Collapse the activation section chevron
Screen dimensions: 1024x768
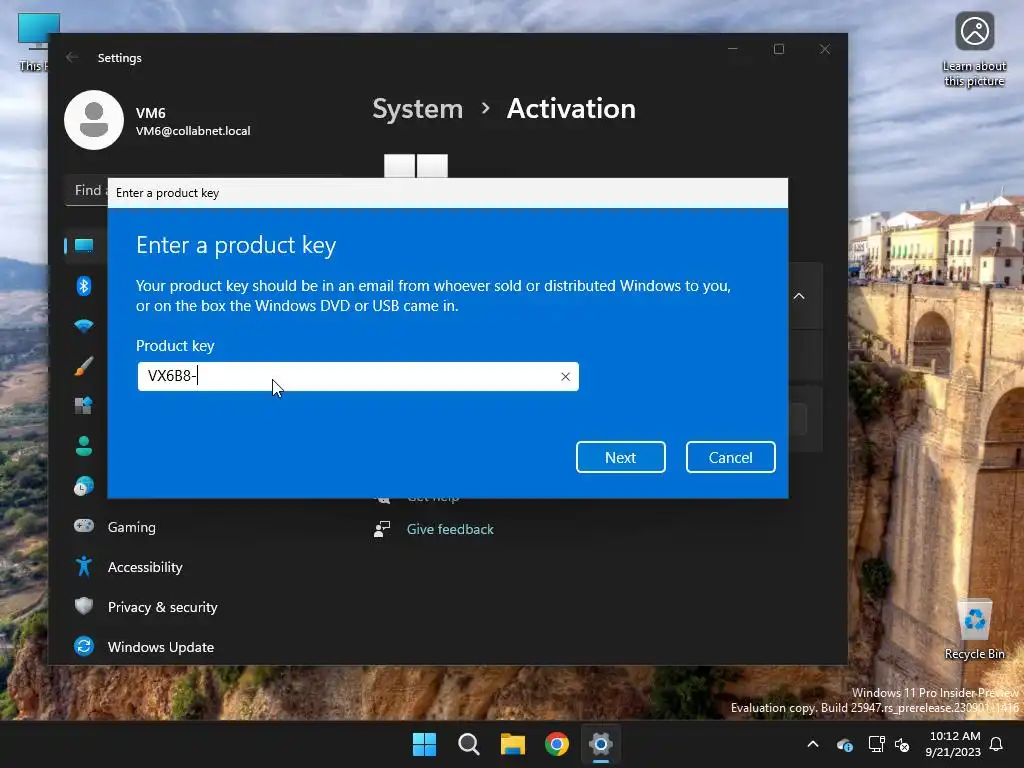pyautogui.click(x=799, y=296)
